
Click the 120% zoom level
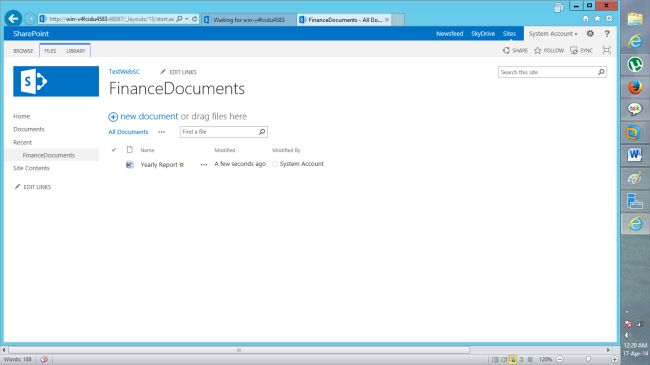pyautogui.click(x=546, y=359)
